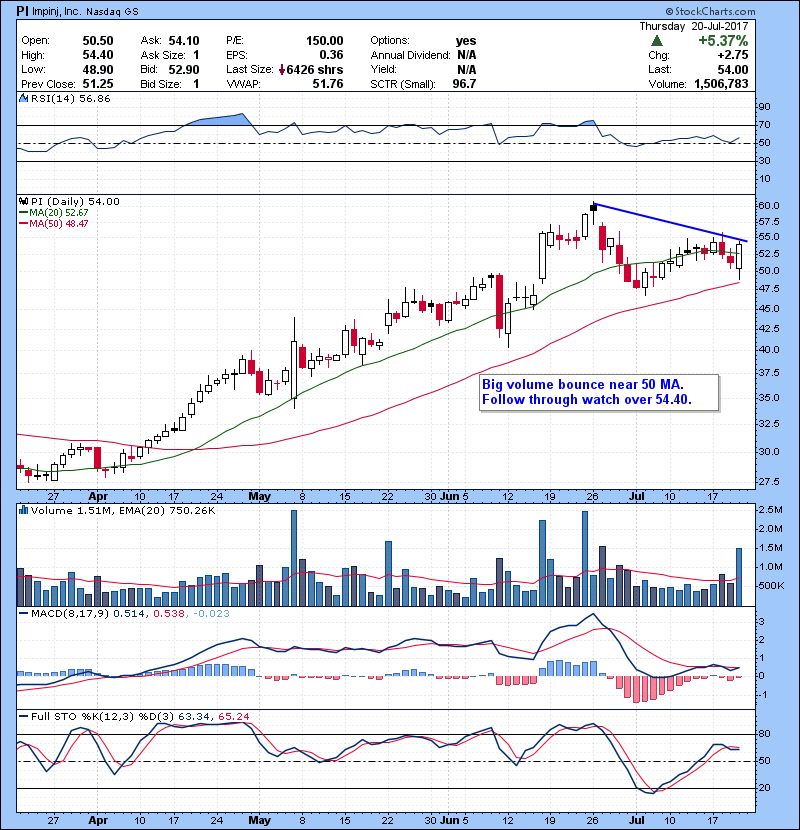The height and width of the screenshot is (830, 800).
Task: Click the 80 label on stochastic axis
Action: 764,734
